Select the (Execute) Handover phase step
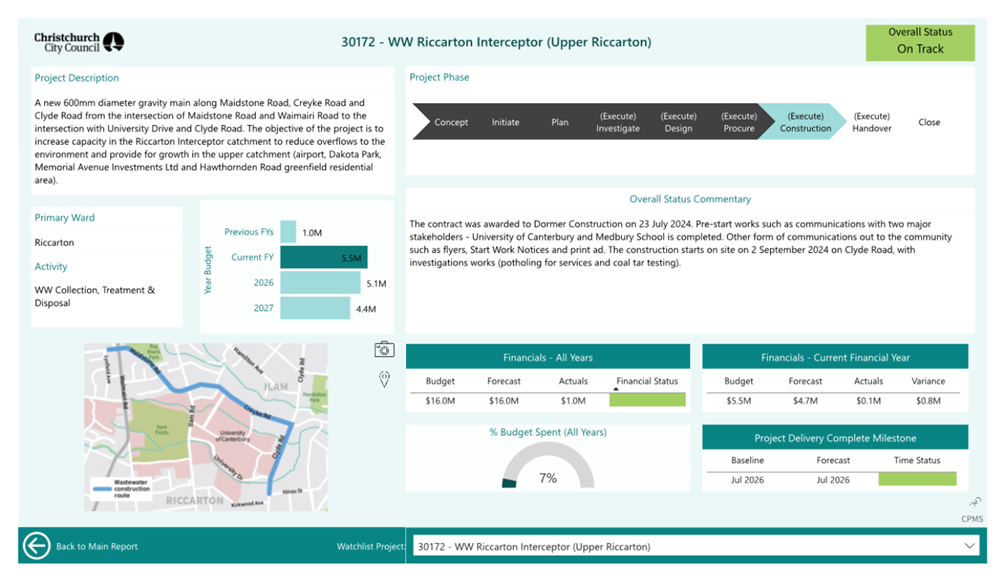The height and width of the screenshot is (581, 1004). [x=871, y=122]
